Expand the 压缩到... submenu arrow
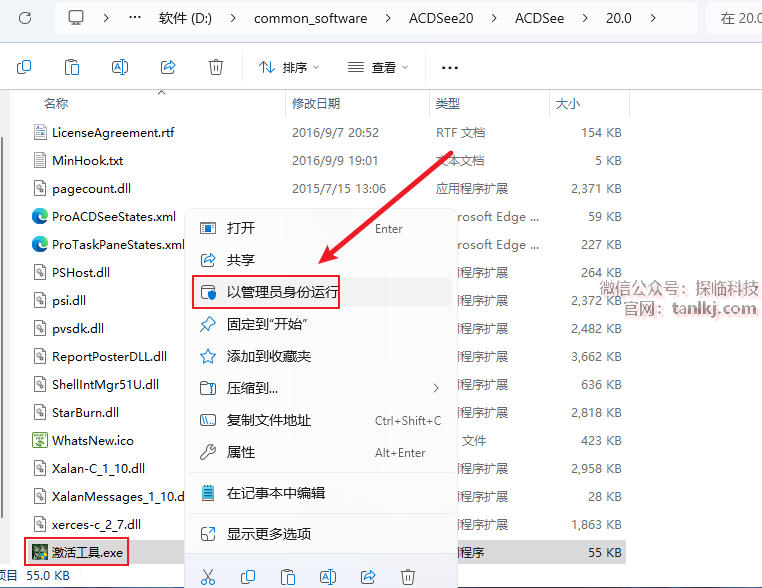Viewport: 762px width, 588px height. pyautogui.click(x=436, y=388)
